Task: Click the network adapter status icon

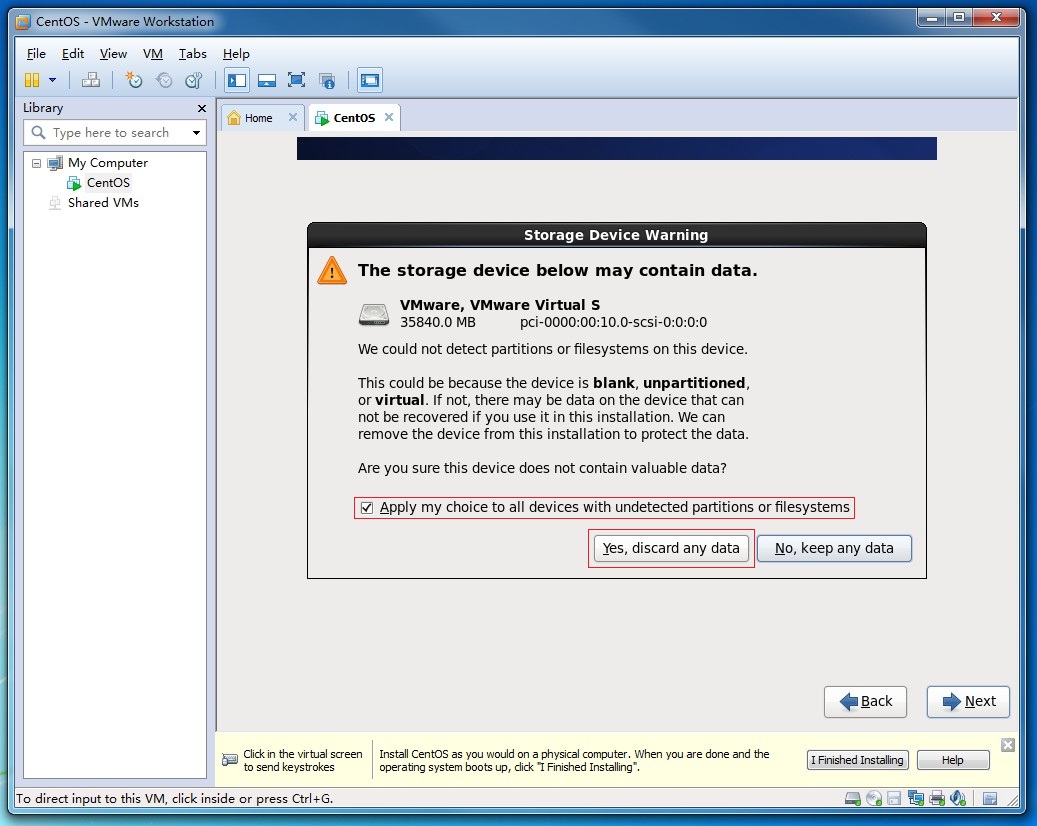Action: pos(916,798)
